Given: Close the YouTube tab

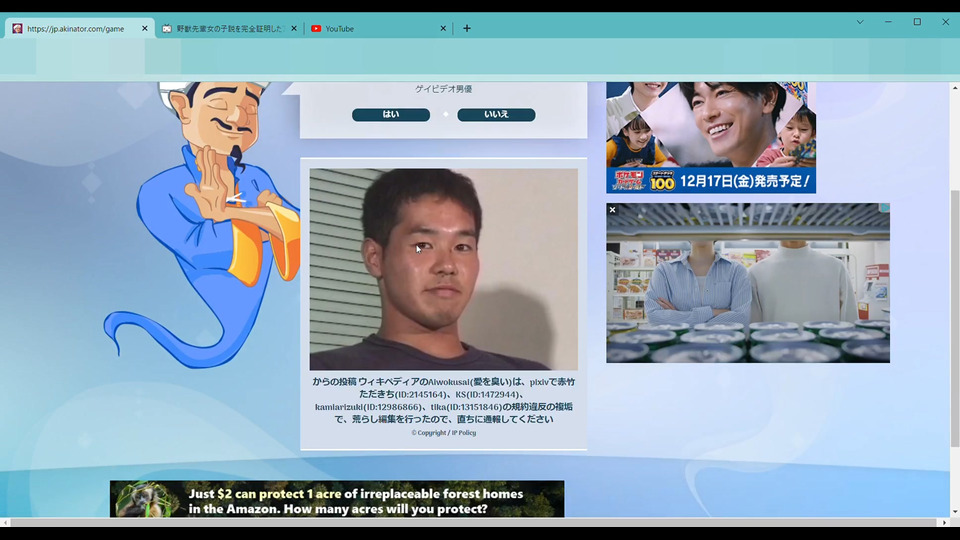Looking at the screenshot, I should pyautogui.click(x=443, y=29).
